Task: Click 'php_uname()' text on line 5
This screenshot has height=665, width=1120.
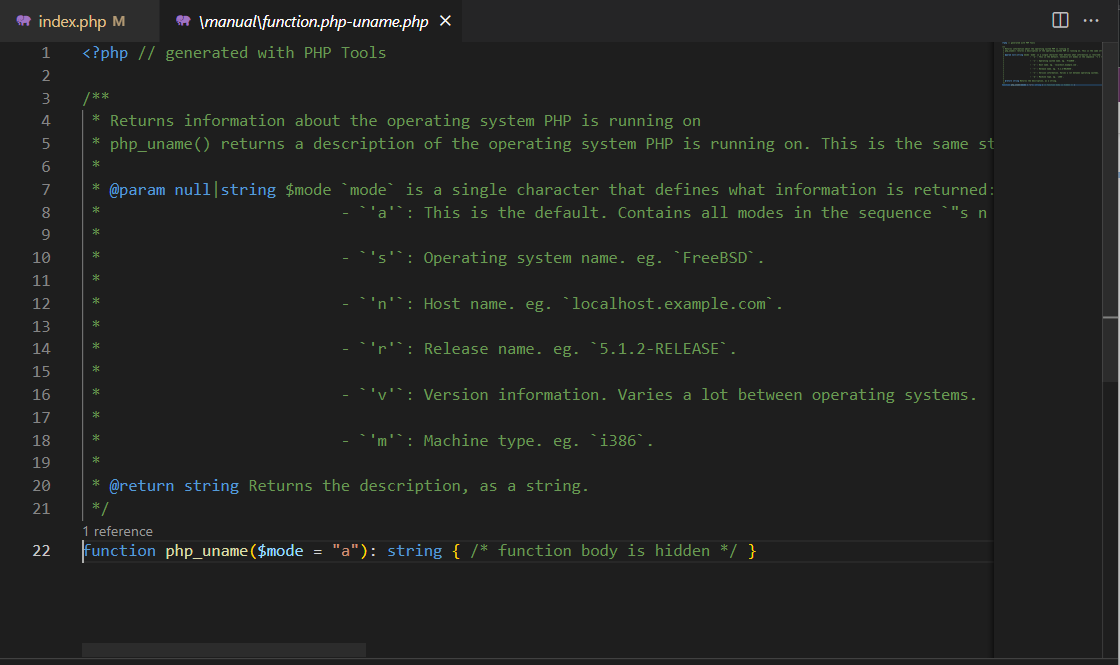Action: click(160, 144)
